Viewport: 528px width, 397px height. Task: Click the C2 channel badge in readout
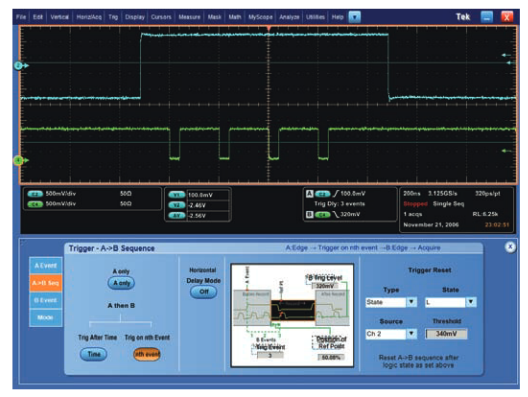coord(35,194)
